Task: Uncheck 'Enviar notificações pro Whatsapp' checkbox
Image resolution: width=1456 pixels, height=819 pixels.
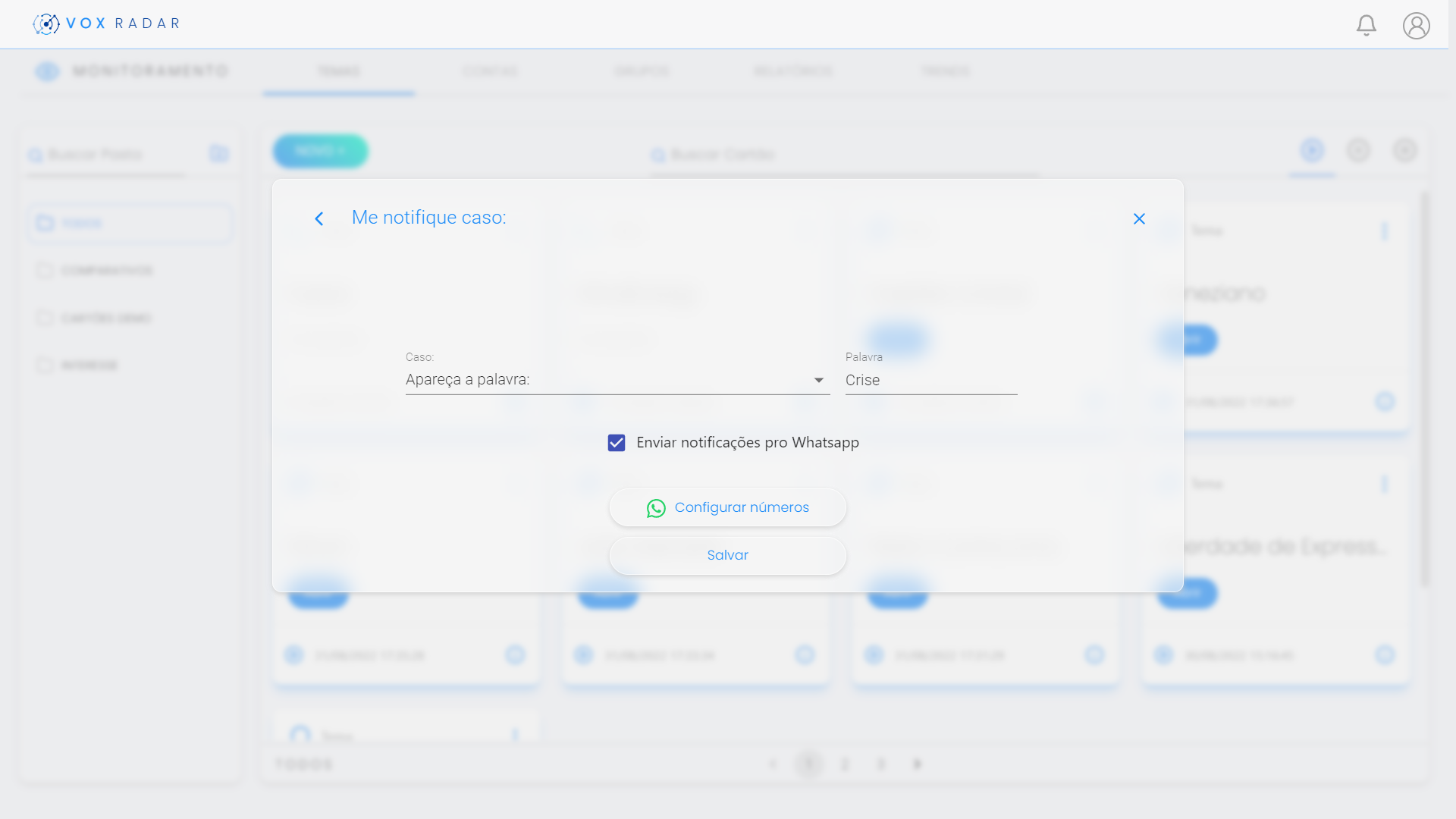Action: point(617,443)
